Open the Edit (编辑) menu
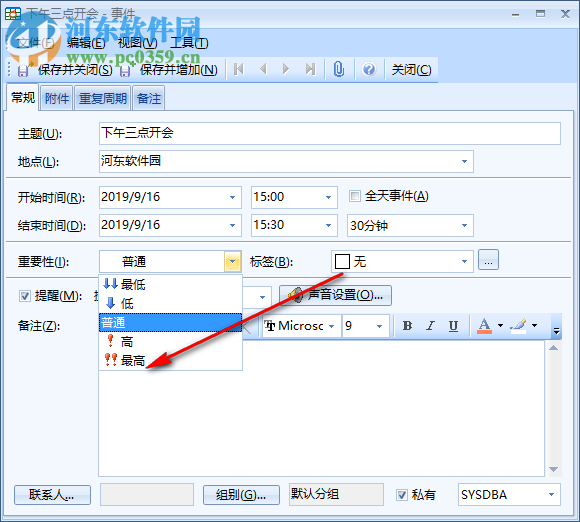This screenshot has height=522, width=580. (x=86, y=43)
